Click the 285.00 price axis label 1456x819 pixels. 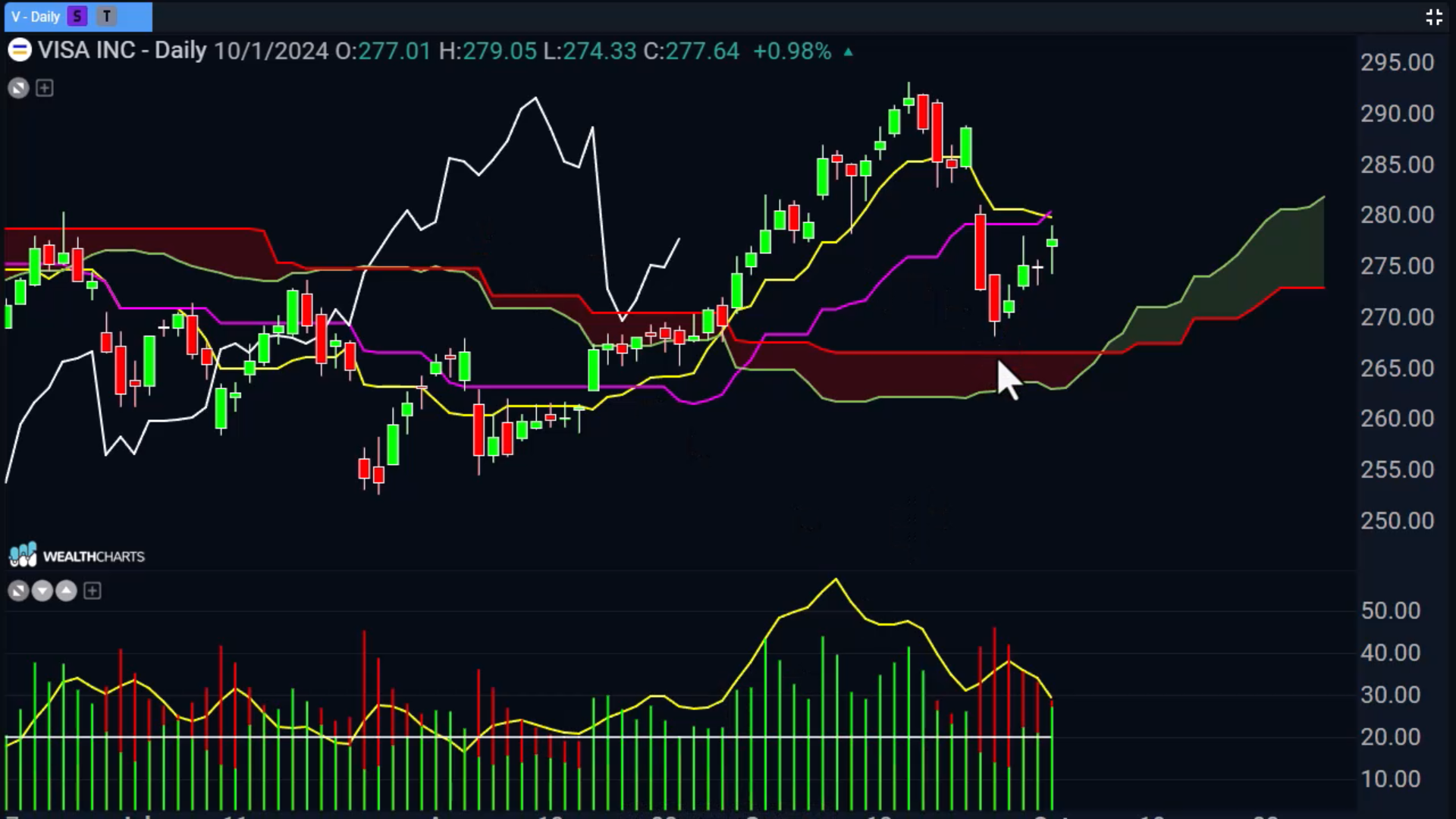[x=1397, y=165]
